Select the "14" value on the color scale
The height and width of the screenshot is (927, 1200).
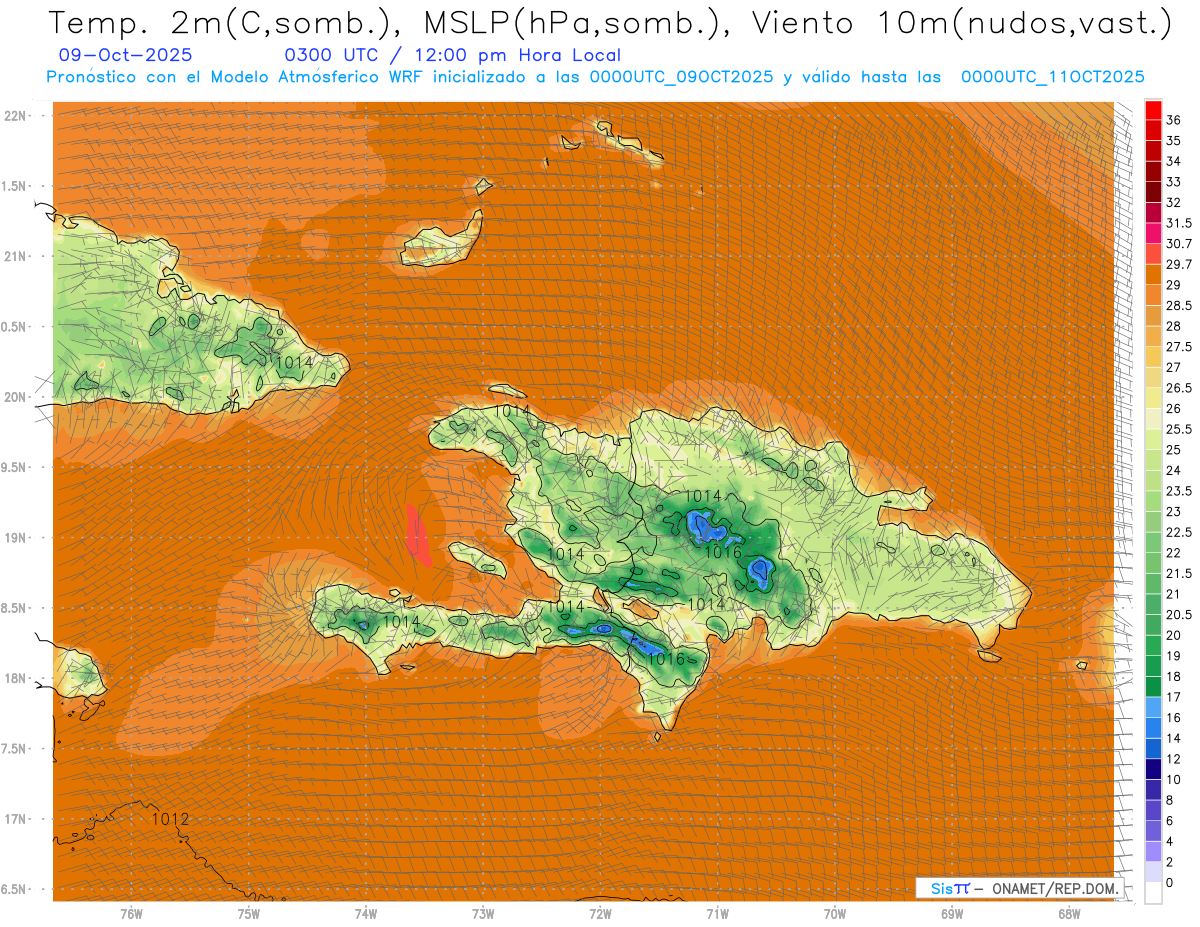point(1173,738)
